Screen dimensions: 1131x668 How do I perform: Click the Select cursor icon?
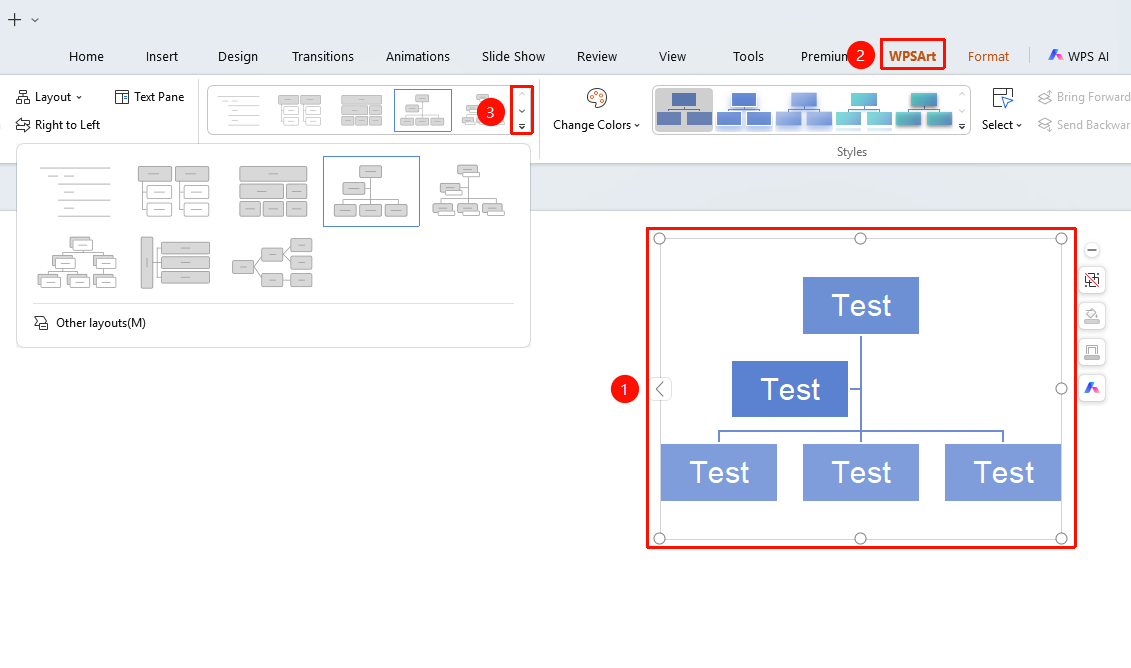[x=1003, y=98]
